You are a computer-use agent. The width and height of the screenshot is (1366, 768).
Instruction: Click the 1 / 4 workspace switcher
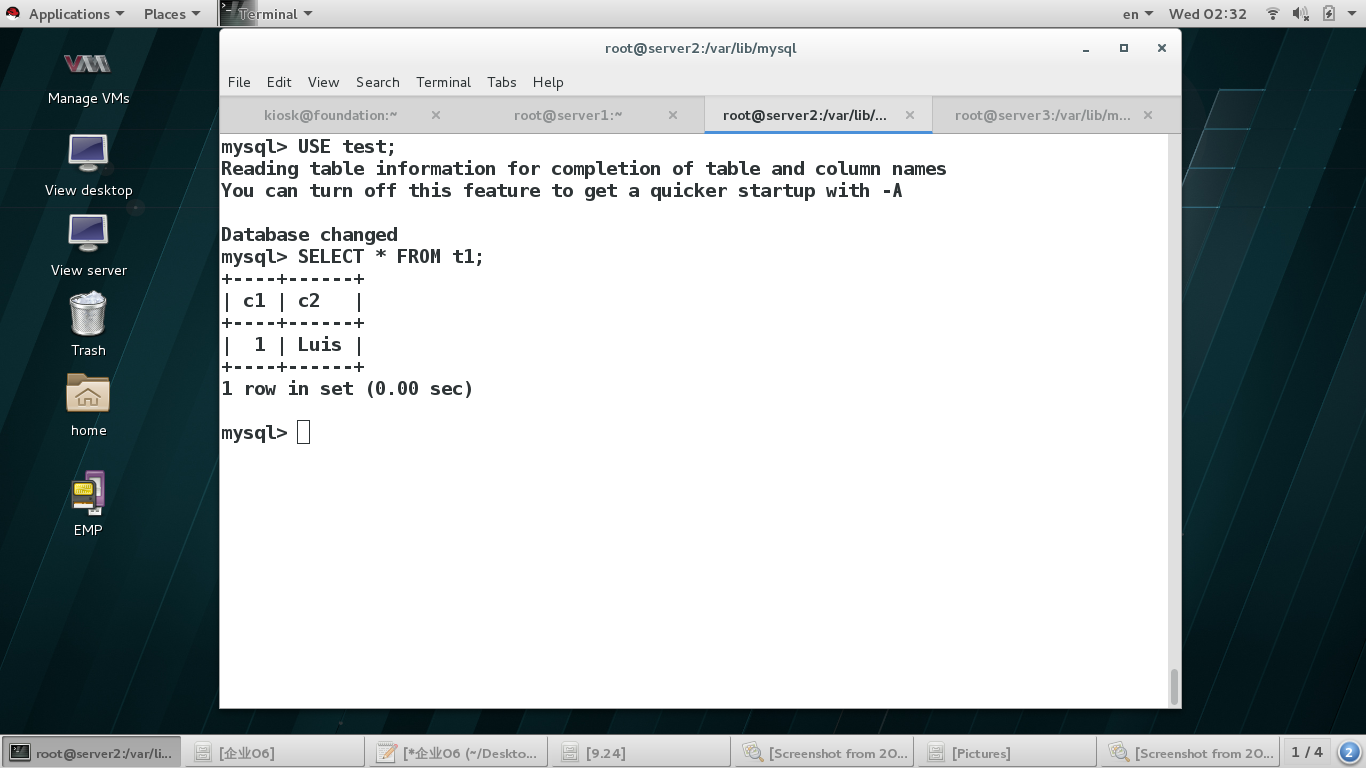point(1307,752)
